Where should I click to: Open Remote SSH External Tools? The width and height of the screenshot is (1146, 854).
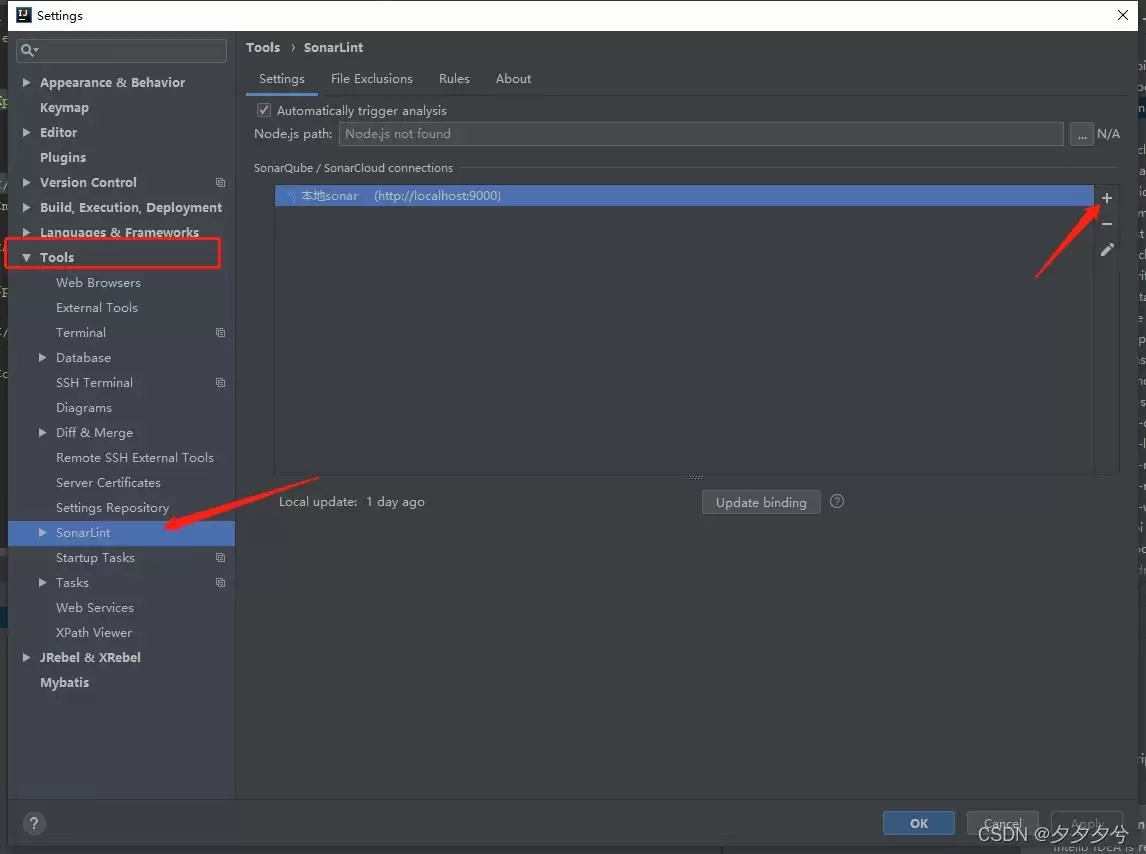[134, 458]
